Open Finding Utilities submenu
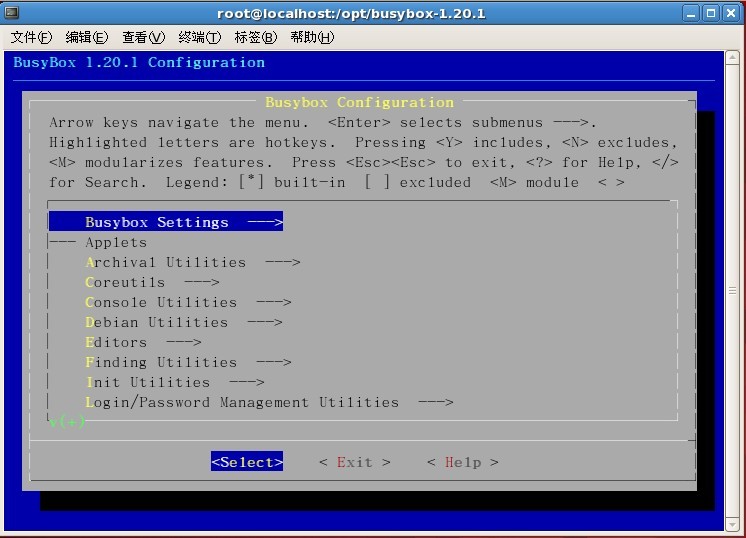The height and width of the screenshot is (538, 746). [x=188, y=362]
